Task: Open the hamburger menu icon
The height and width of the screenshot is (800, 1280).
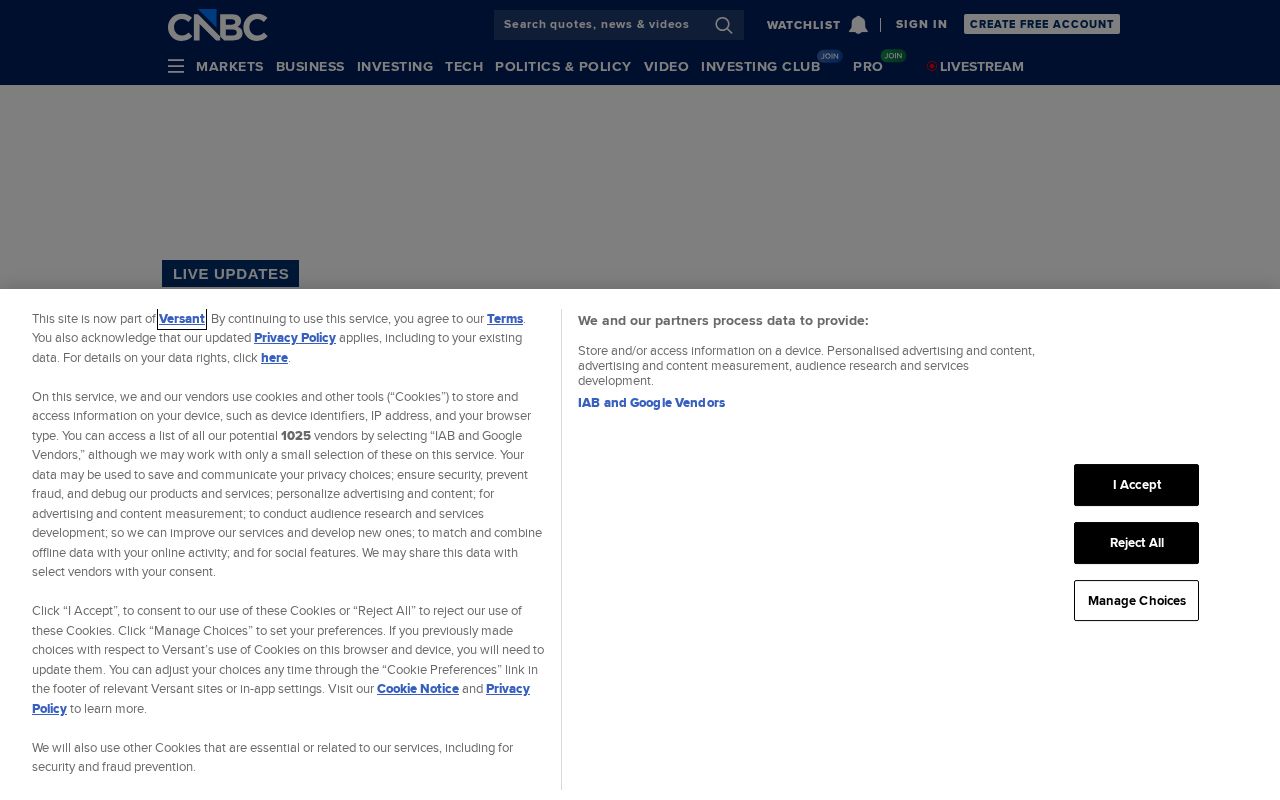Action: (176, 66)
